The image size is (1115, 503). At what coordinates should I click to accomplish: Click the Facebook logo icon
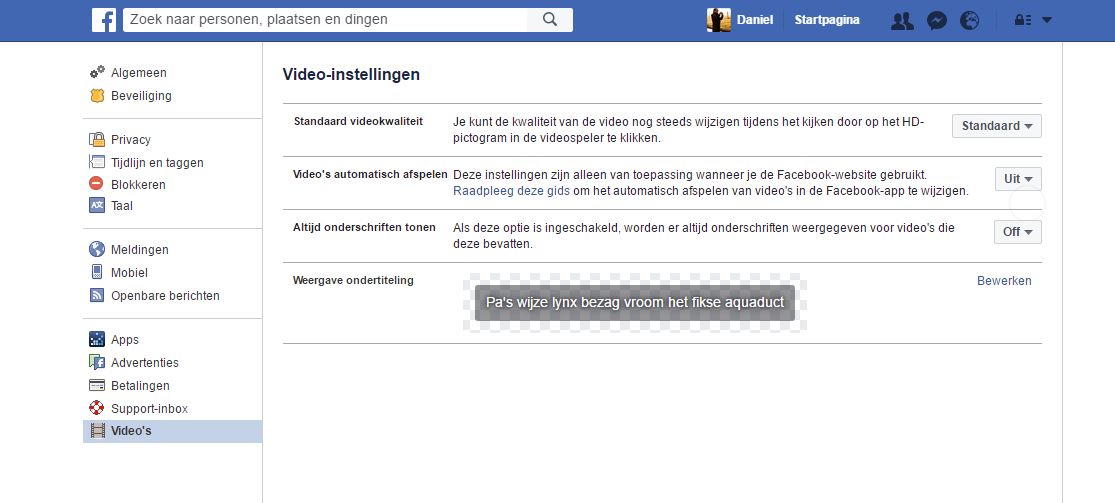[104, 20]
